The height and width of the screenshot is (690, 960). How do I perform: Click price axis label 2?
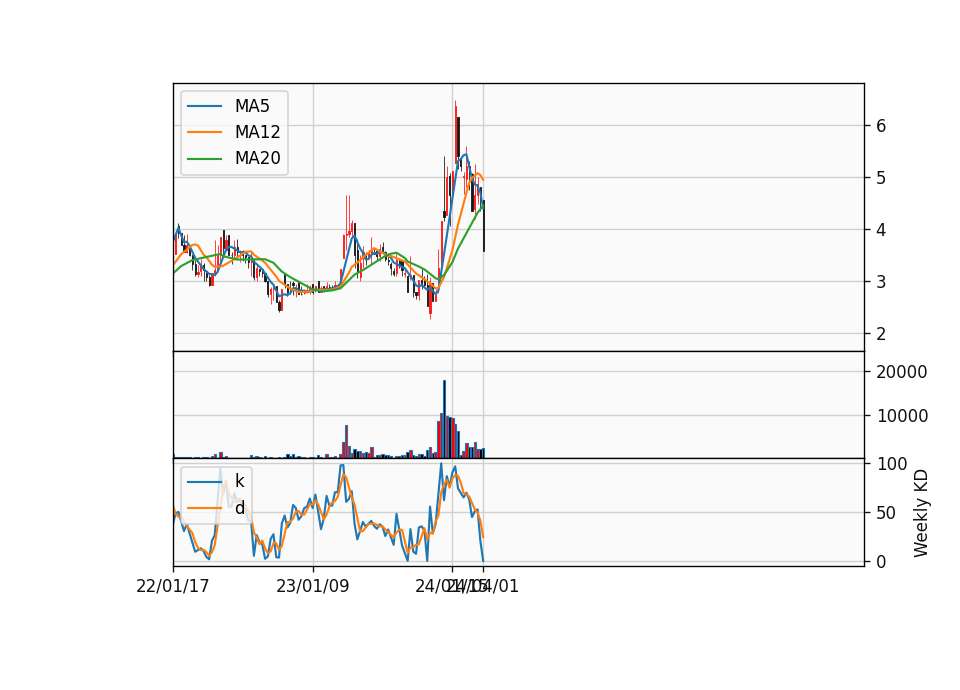881,334
